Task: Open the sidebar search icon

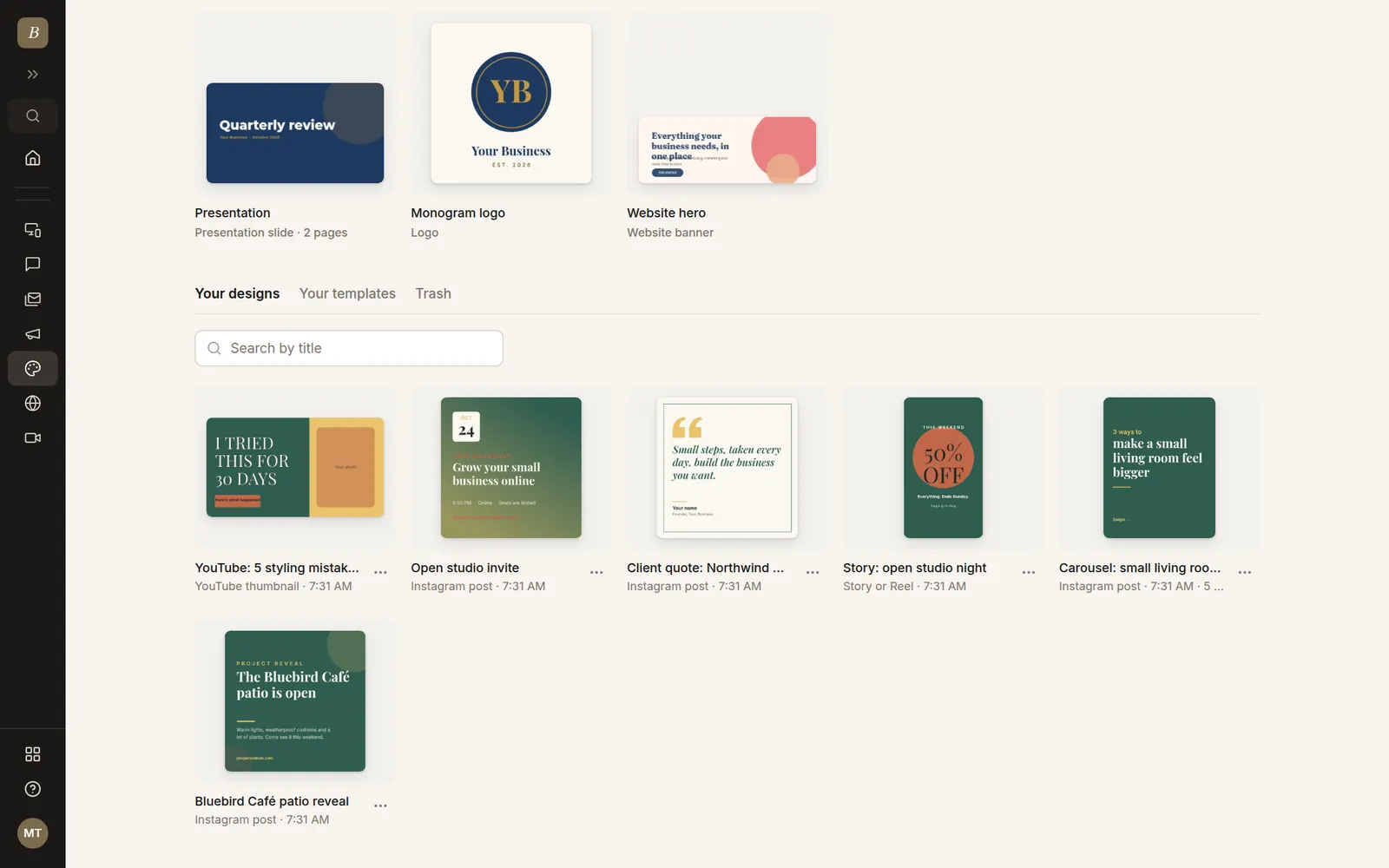Action: (x=33, y=116)
